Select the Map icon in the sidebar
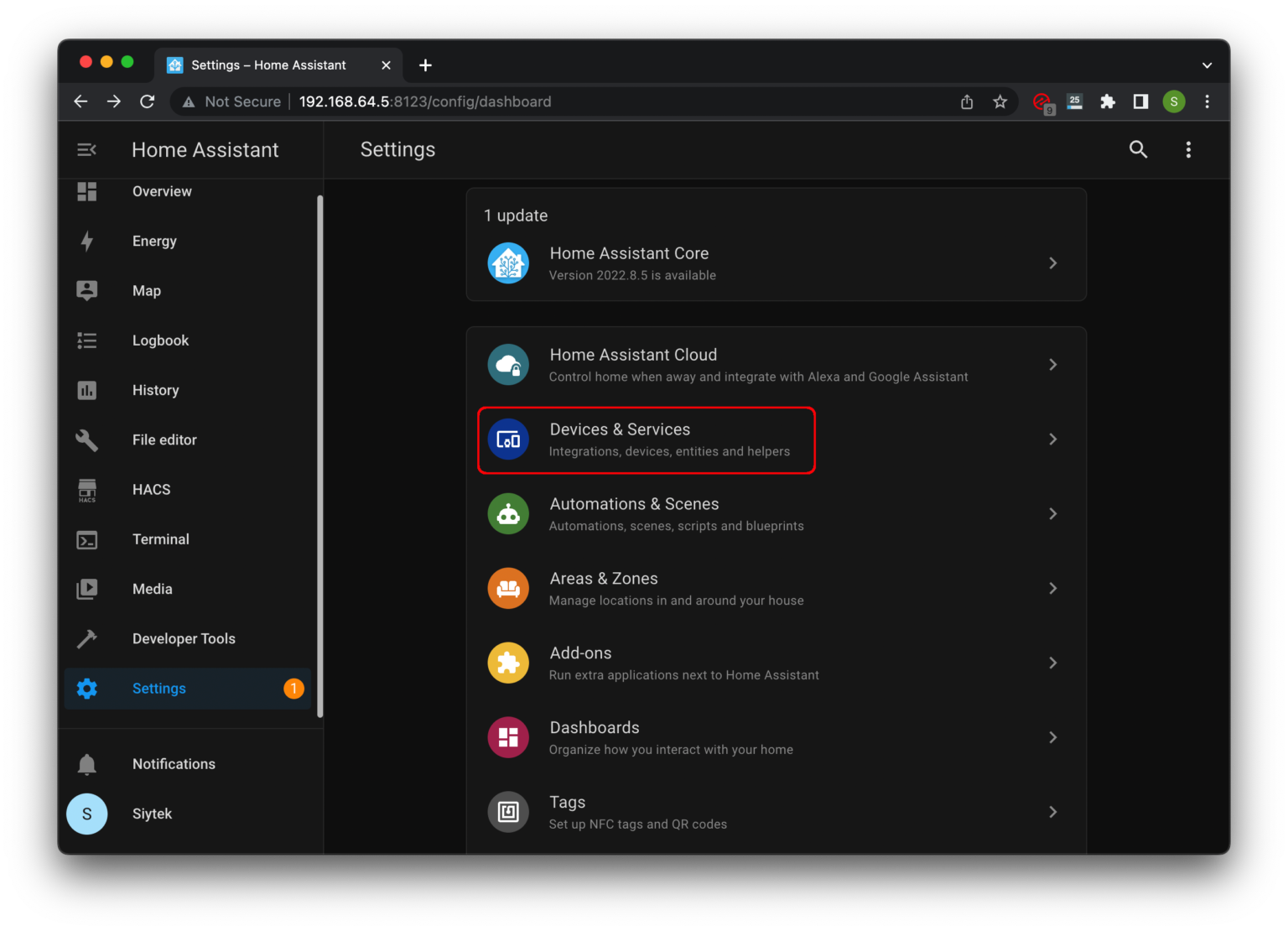1288x931 pixels. (x=87, y=290)
